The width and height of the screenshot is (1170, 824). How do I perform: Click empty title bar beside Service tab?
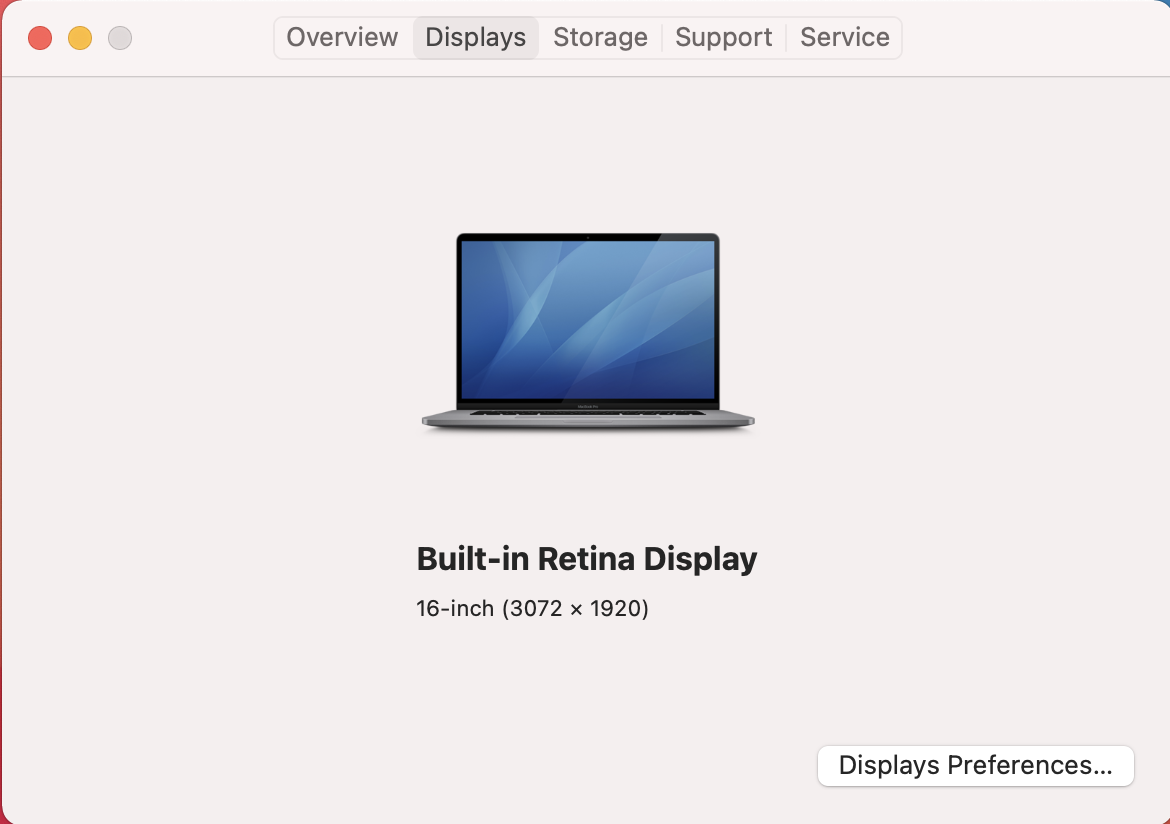pos(1033,37)
